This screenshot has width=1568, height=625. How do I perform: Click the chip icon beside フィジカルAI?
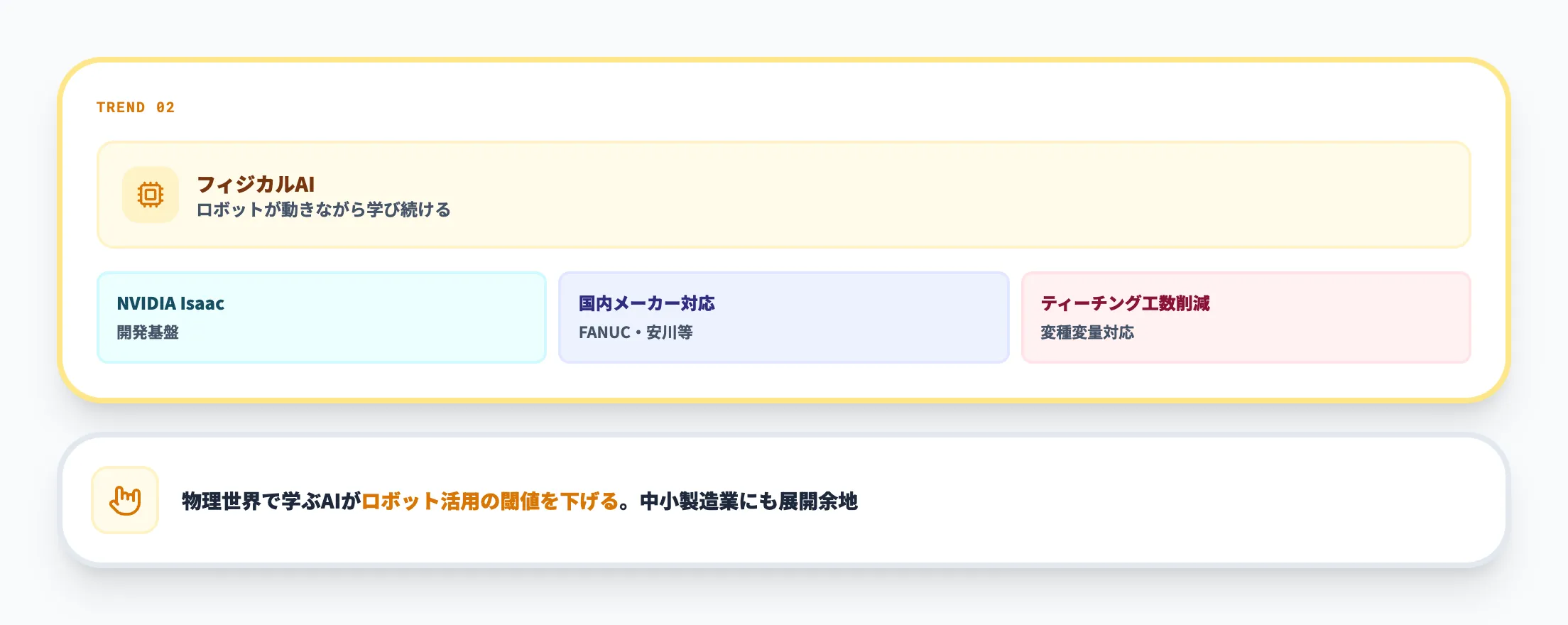tap(151, 195)
